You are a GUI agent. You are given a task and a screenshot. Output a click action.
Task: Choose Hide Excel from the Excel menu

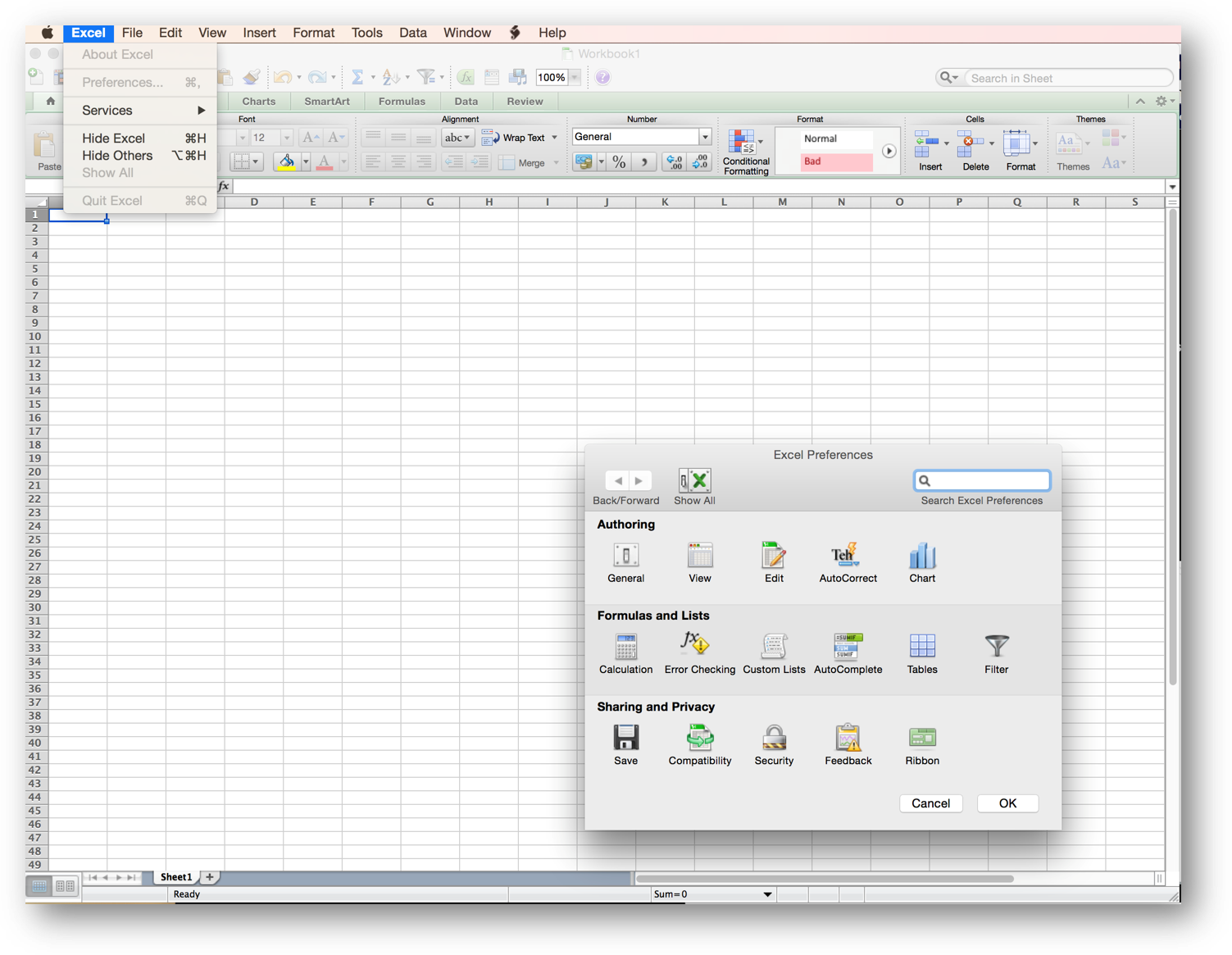[x=114, y=139]
